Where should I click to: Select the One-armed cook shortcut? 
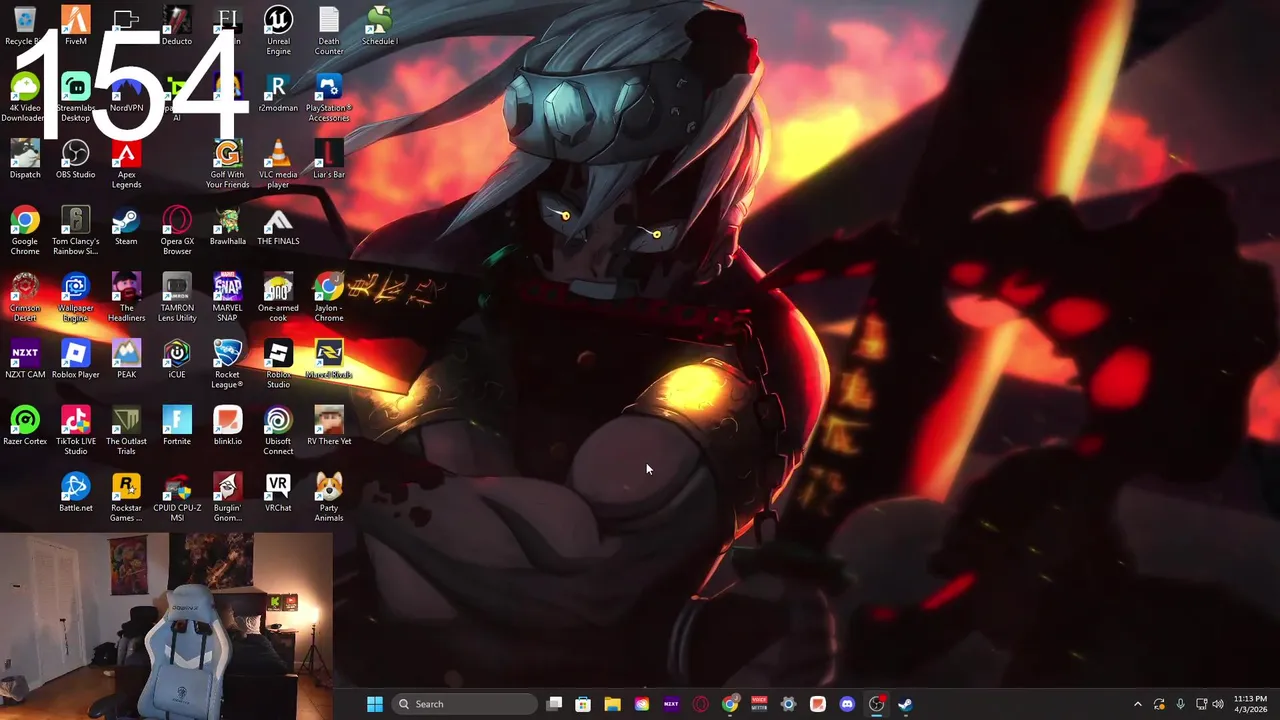(x=278, y=298)
